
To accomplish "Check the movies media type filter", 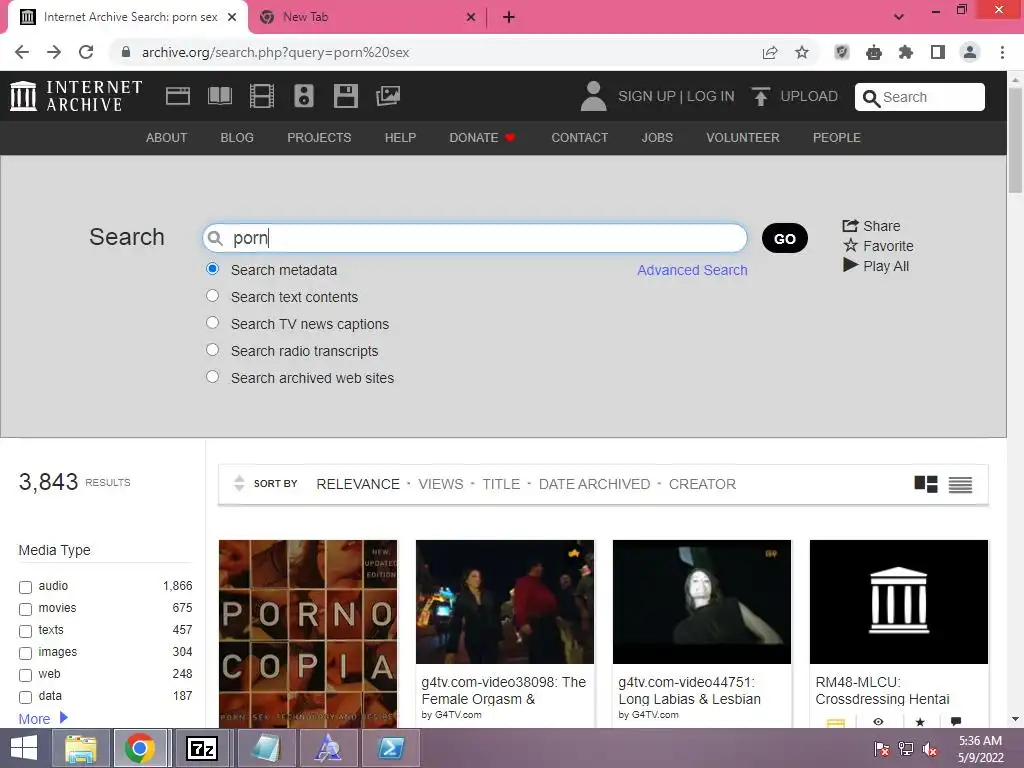I will (x=25, y=609).
